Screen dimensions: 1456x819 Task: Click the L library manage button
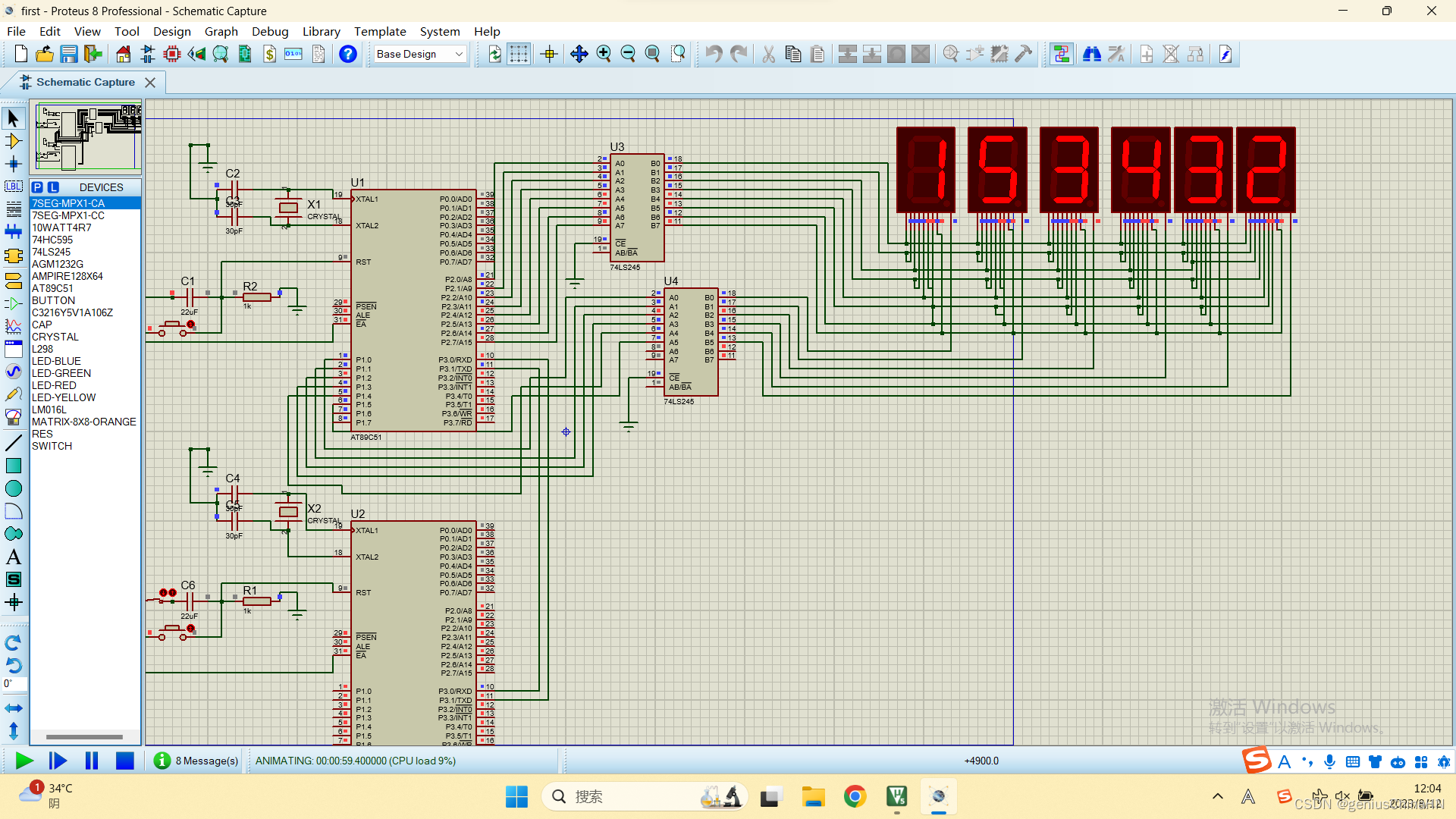point(53,187)
